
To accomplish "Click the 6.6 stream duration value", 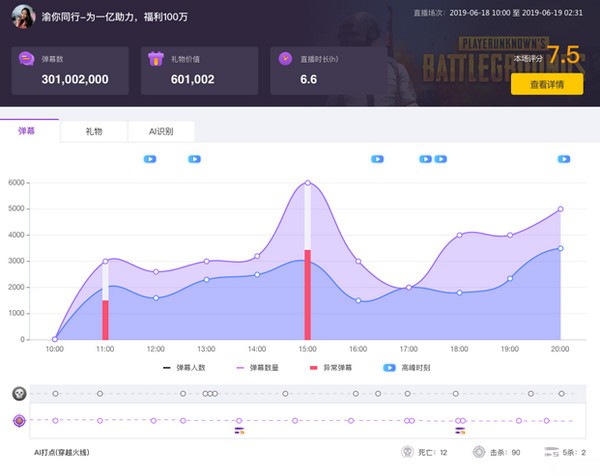I will 308,79.
